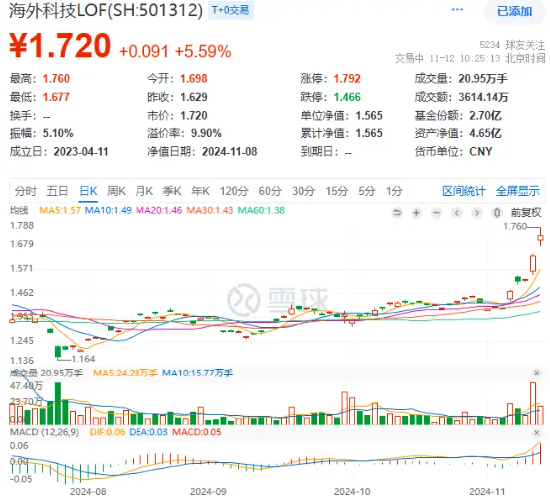Click the 溢价率 value 9.90%
The width and height of the screenshot is (550, 500).
pyautogui.click(x=206, y=133)
